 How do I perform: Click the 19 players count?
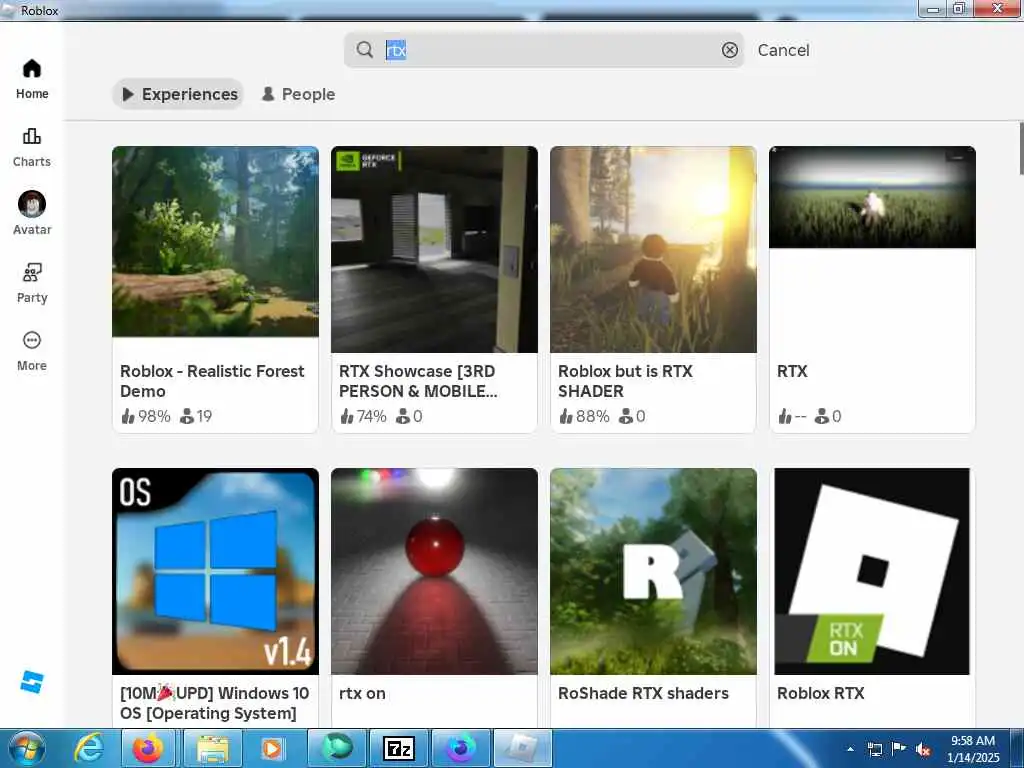196,416
